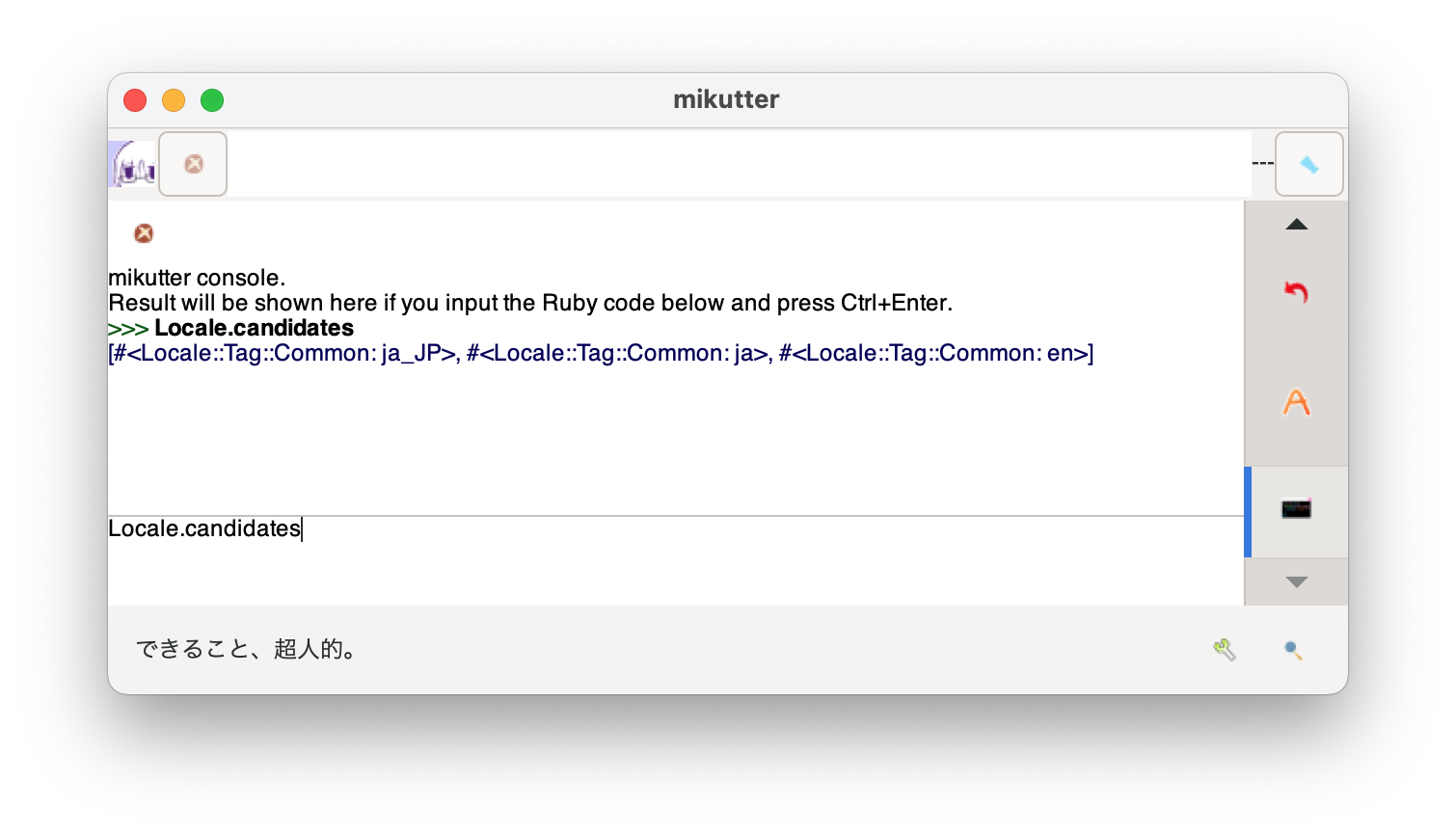Click the magnifier search icon
Screen dimensions: 1456x837
pos(1293,650)
